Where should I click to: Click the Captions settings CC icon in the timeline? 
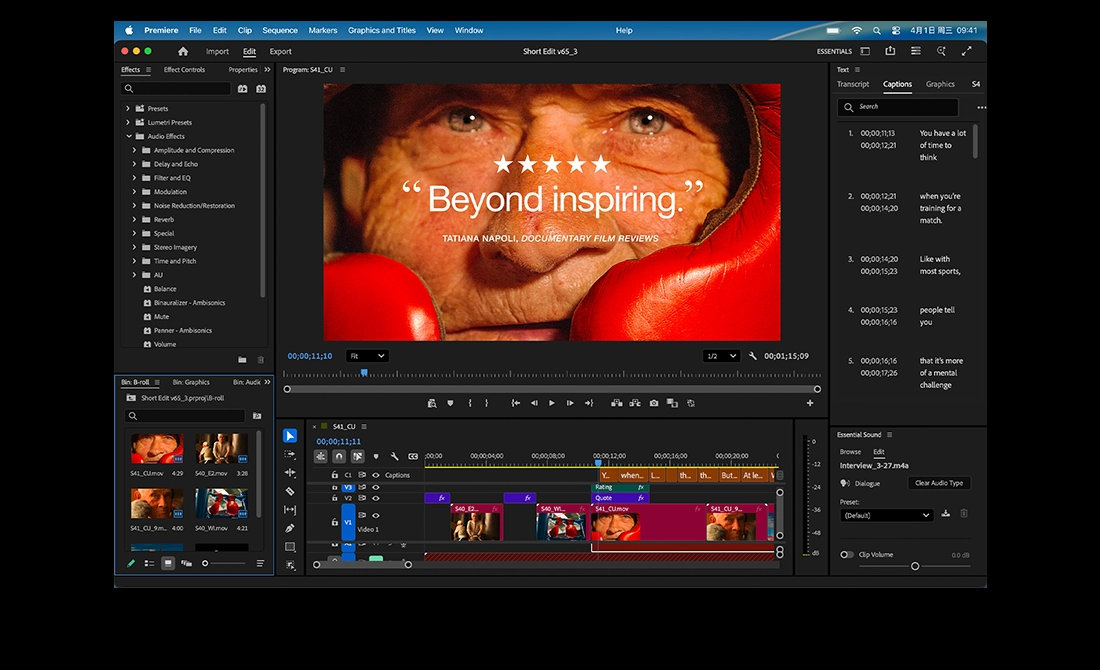pos(412,456)
